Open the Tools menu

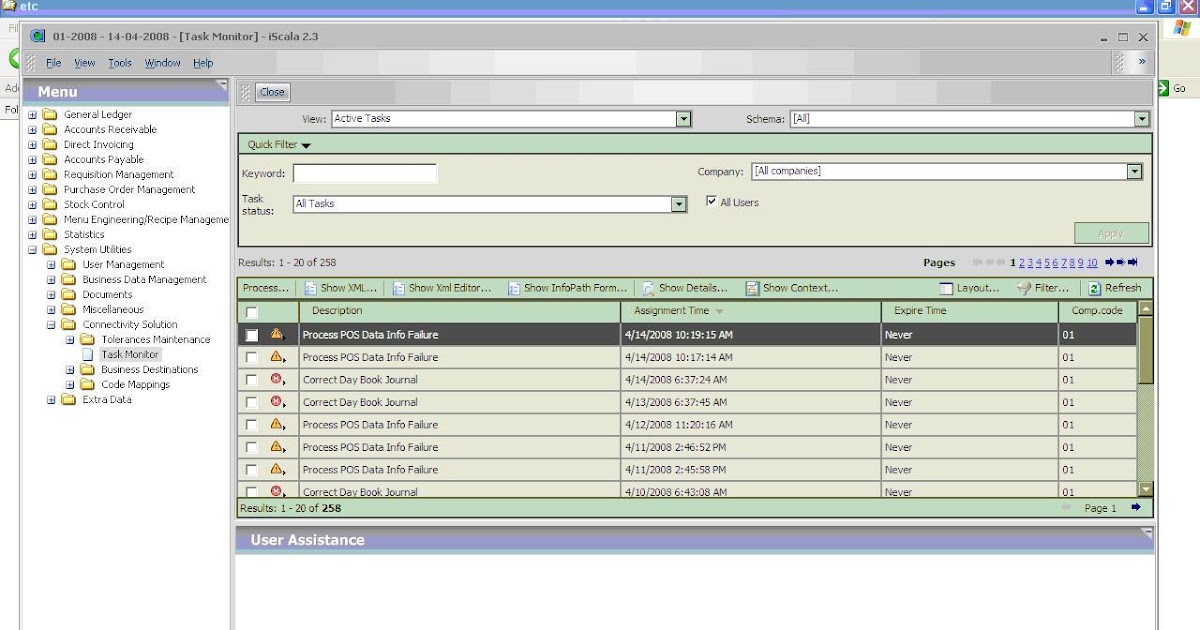click(119, 62)
